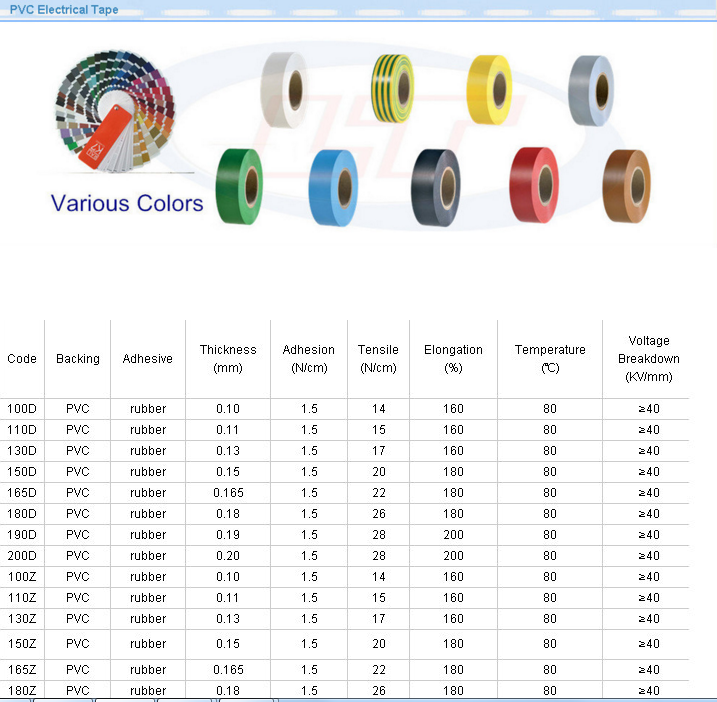Click the 'Code' column header

coord(22,359)
